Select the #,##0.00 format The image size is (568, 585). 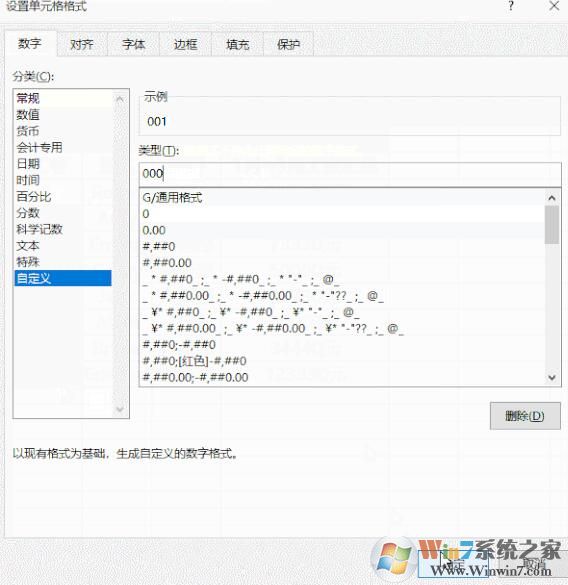[x=342, y=263]
